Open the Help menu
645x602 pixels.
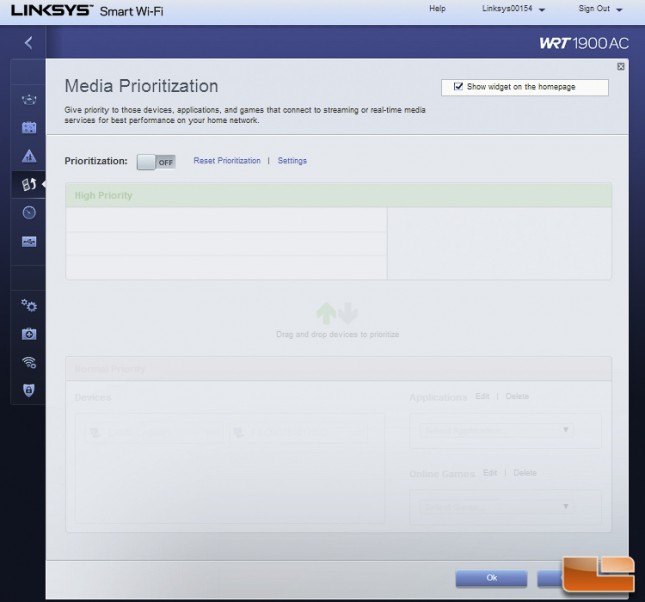[437, 9]
